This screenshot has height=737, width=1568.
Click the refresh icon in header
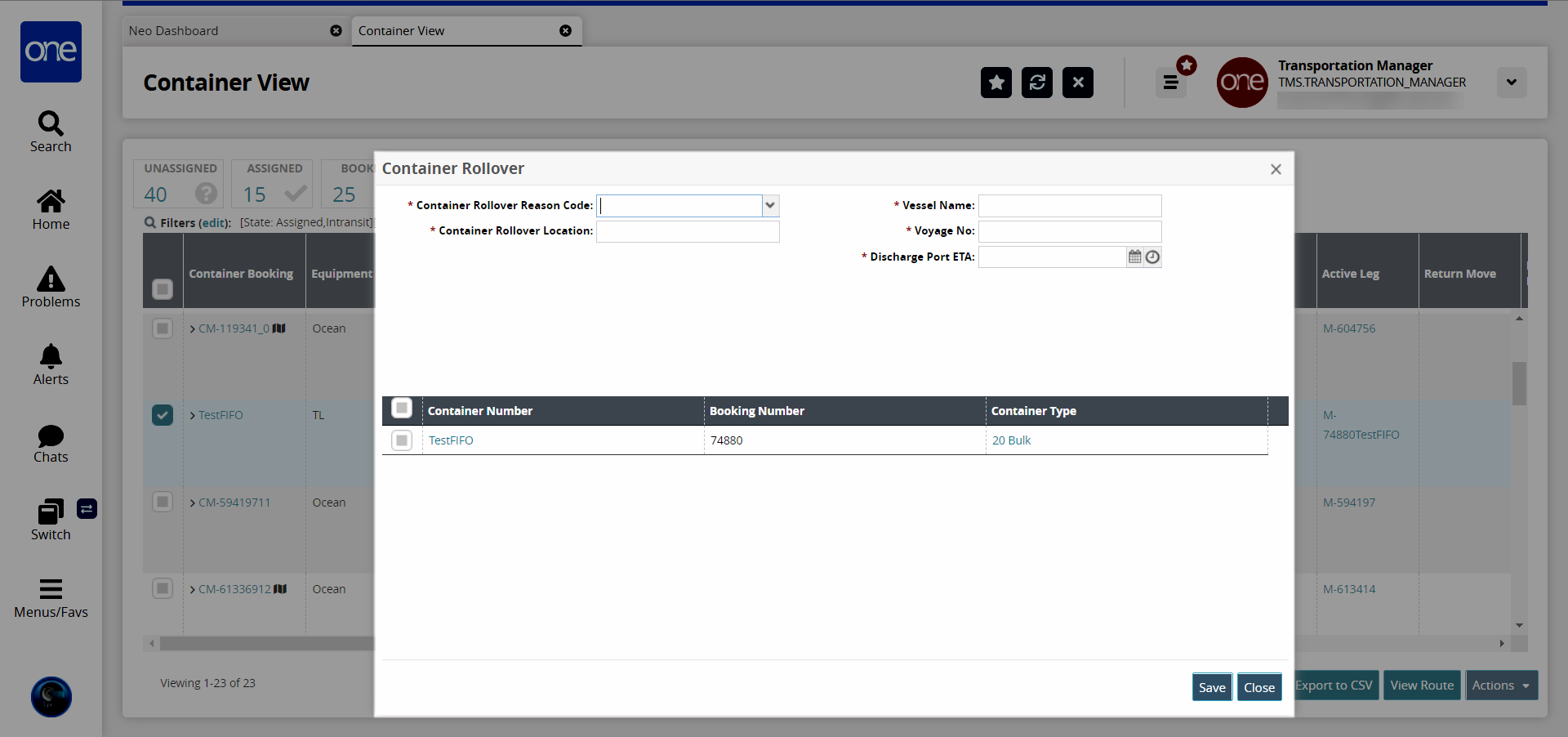tap(1036, 83)
